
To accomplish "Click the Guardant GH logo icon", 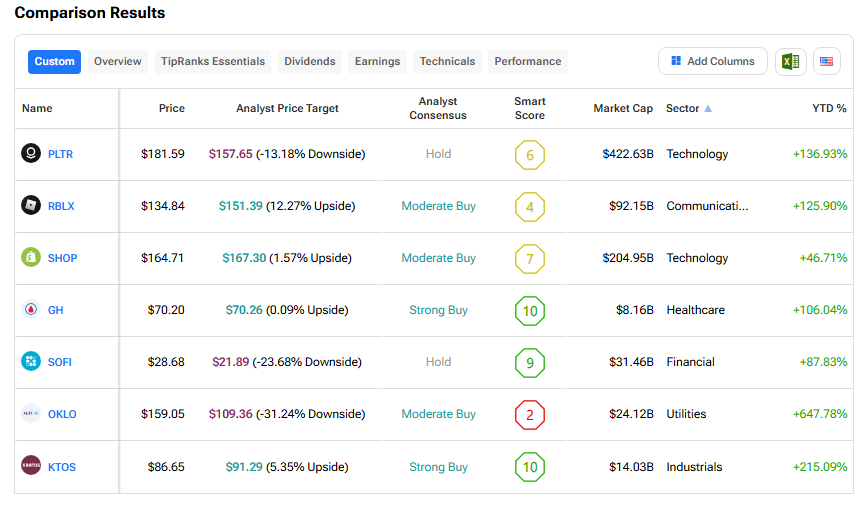I will (31, 310).
